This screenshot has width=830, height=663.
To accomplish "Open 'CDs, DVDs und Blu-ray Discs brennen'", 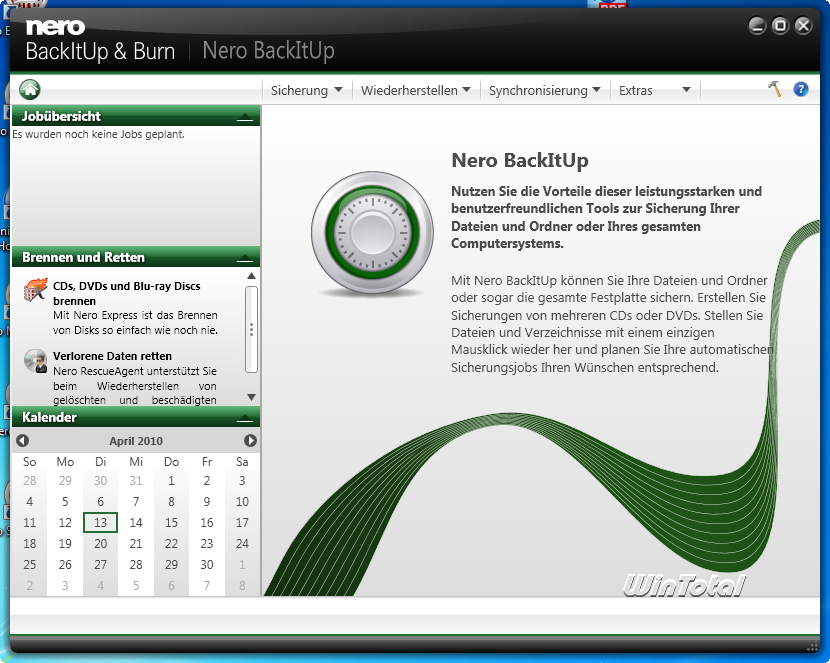I will [127, 293].
